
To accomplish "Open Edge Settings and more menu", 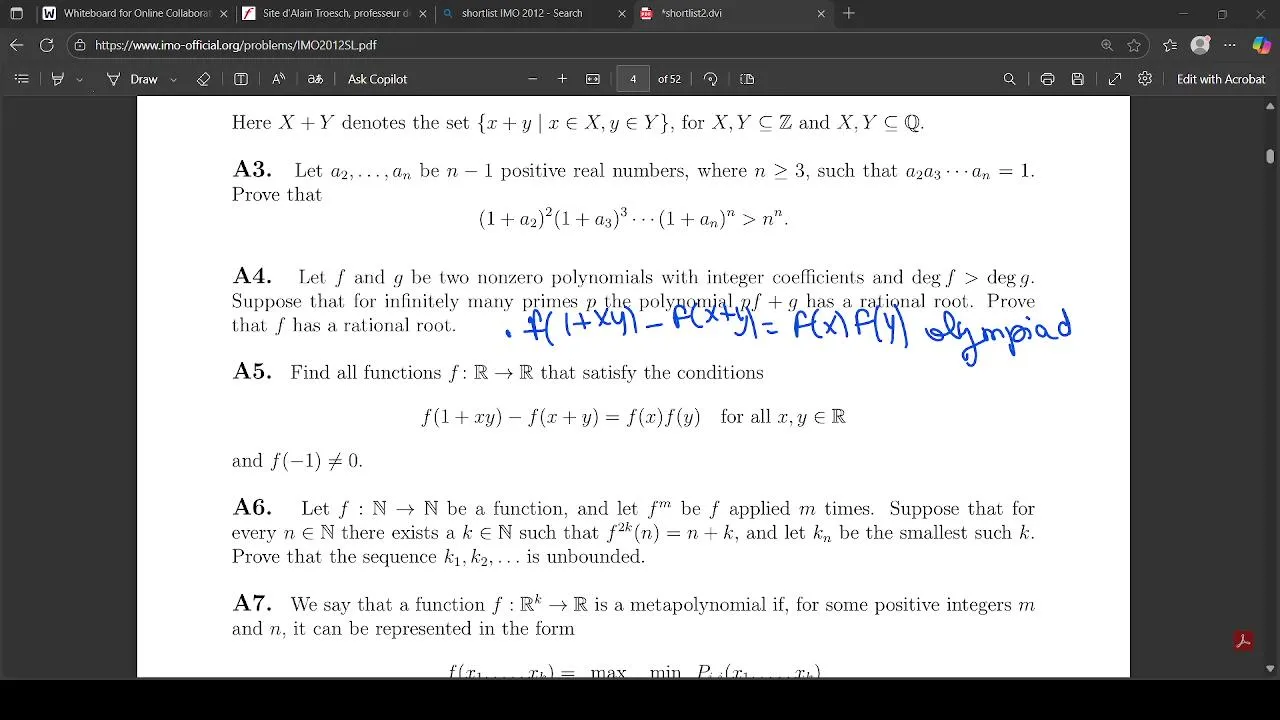I will [1230, 45].
